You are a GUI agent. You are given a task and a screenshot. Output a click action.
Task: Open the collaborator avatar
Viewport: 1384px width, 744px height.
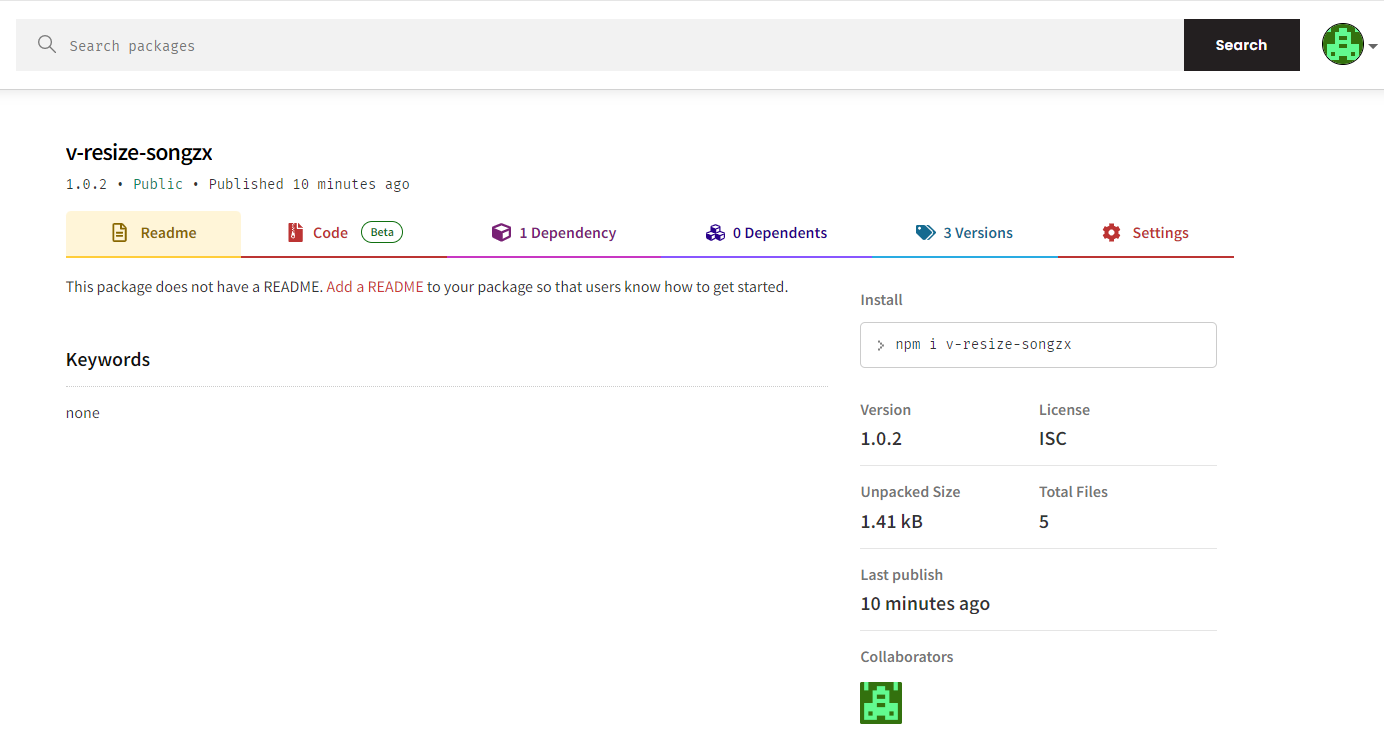pyautogui.click(x=881, y=703)
